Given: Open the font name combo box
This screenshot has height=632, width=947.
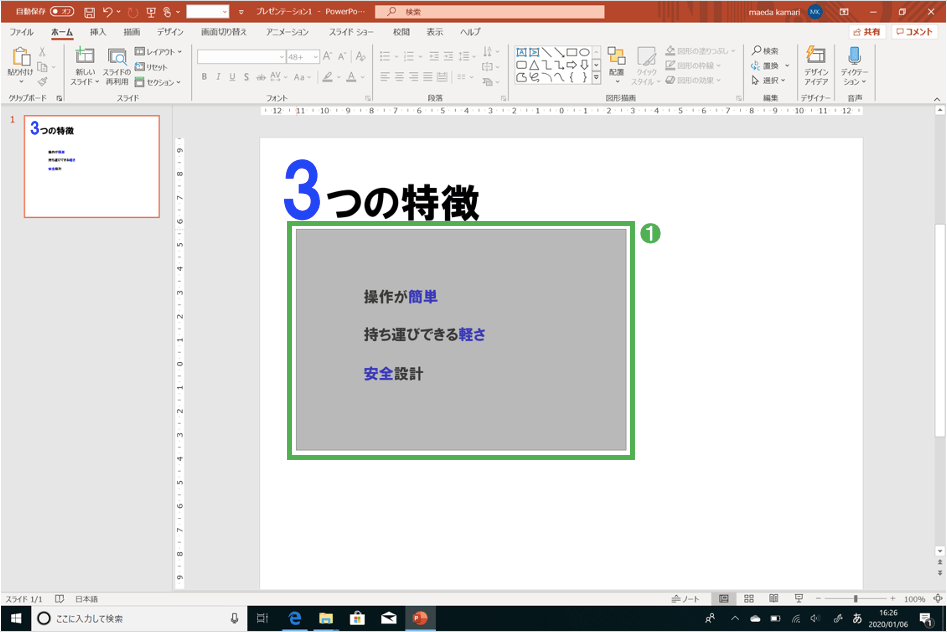Looking at the screenshot, I should (241, 57).
